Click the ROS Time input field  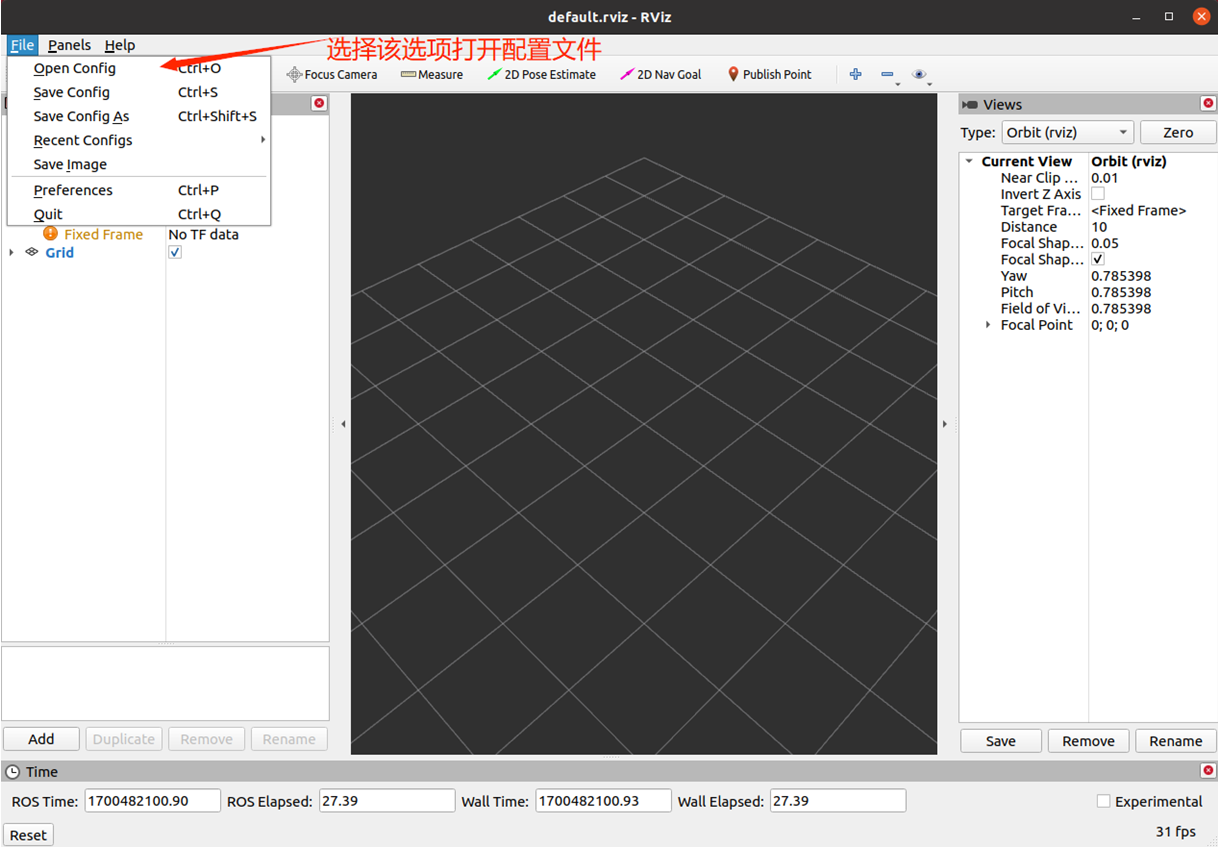tap(152, 800)
